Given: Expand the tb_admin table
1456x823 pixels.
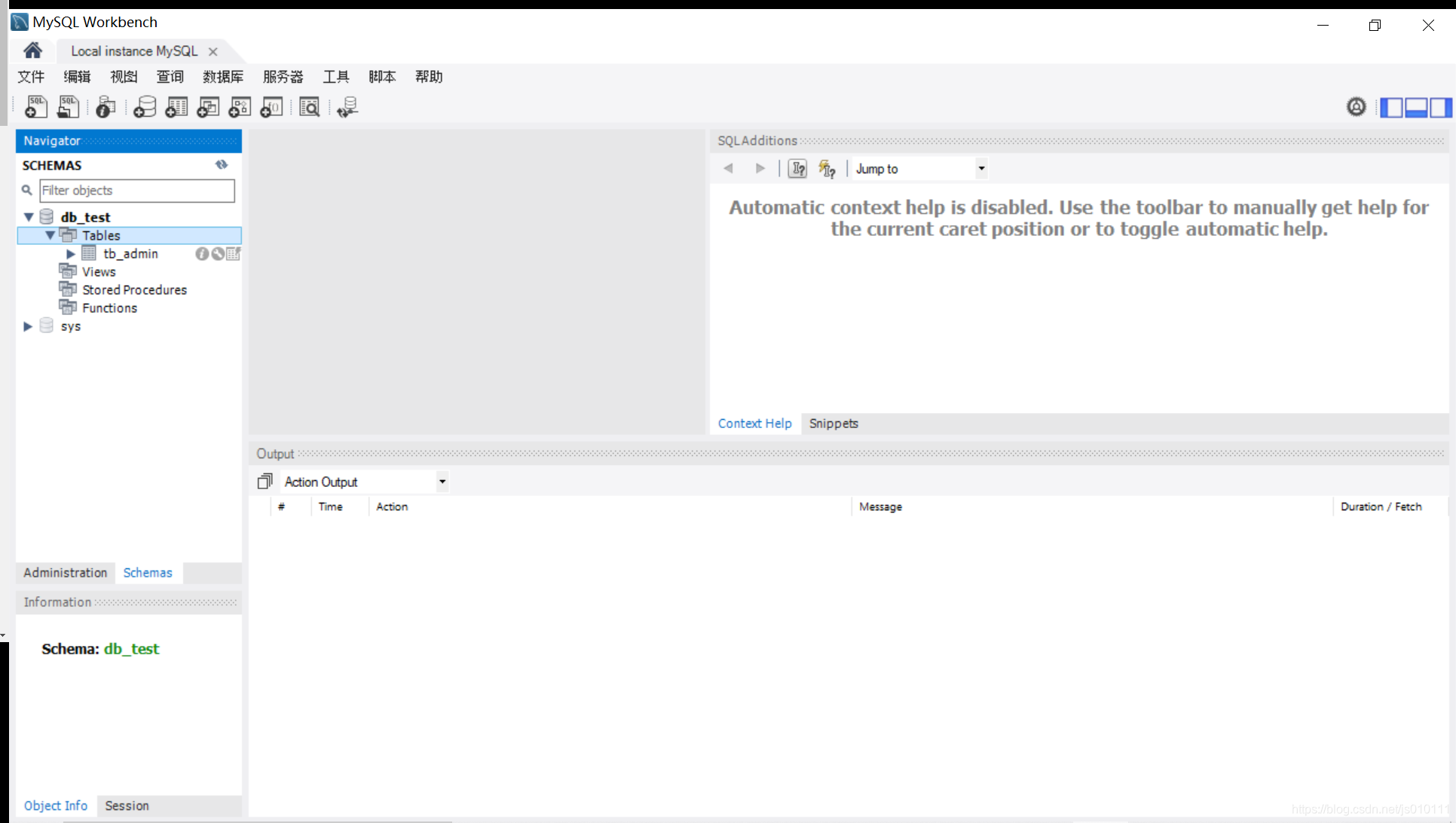Looking at the screenshot, I should tap(70, 254).
